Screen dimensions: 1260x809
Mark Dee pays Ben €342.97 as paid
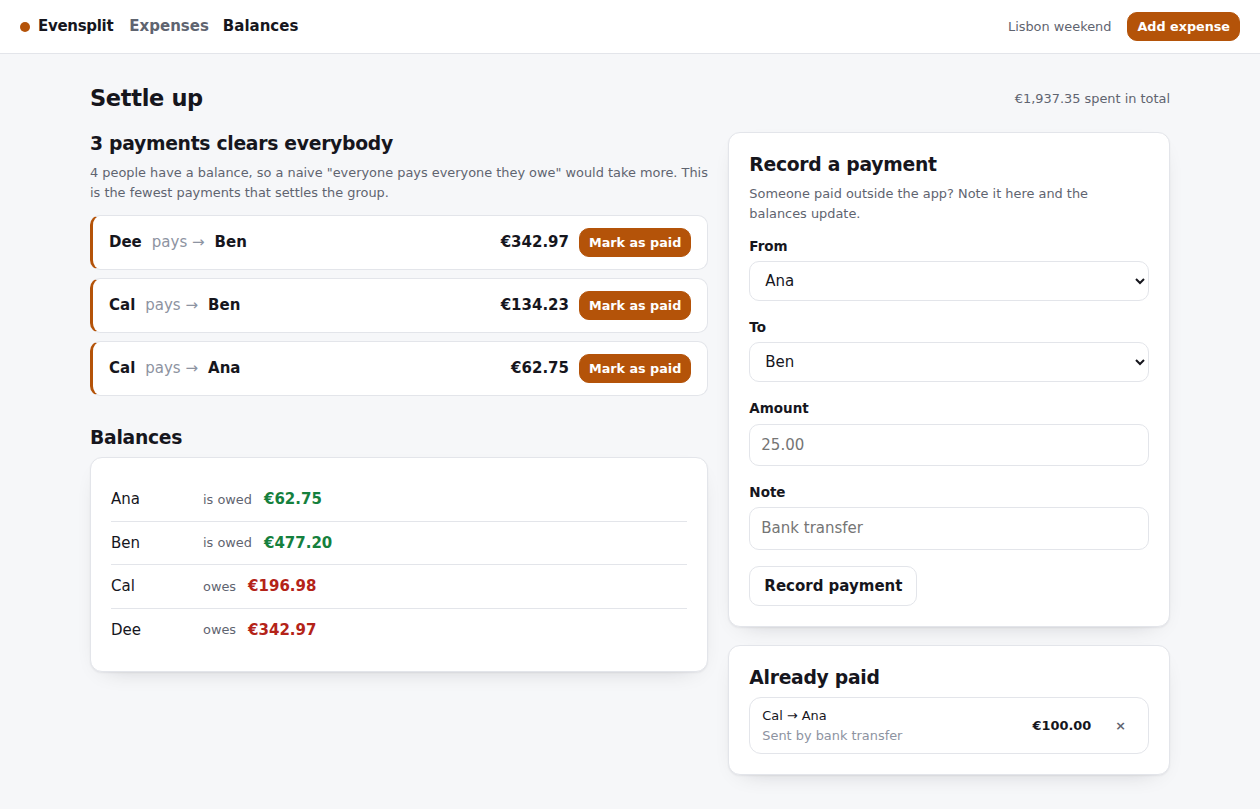click(635, 242)
